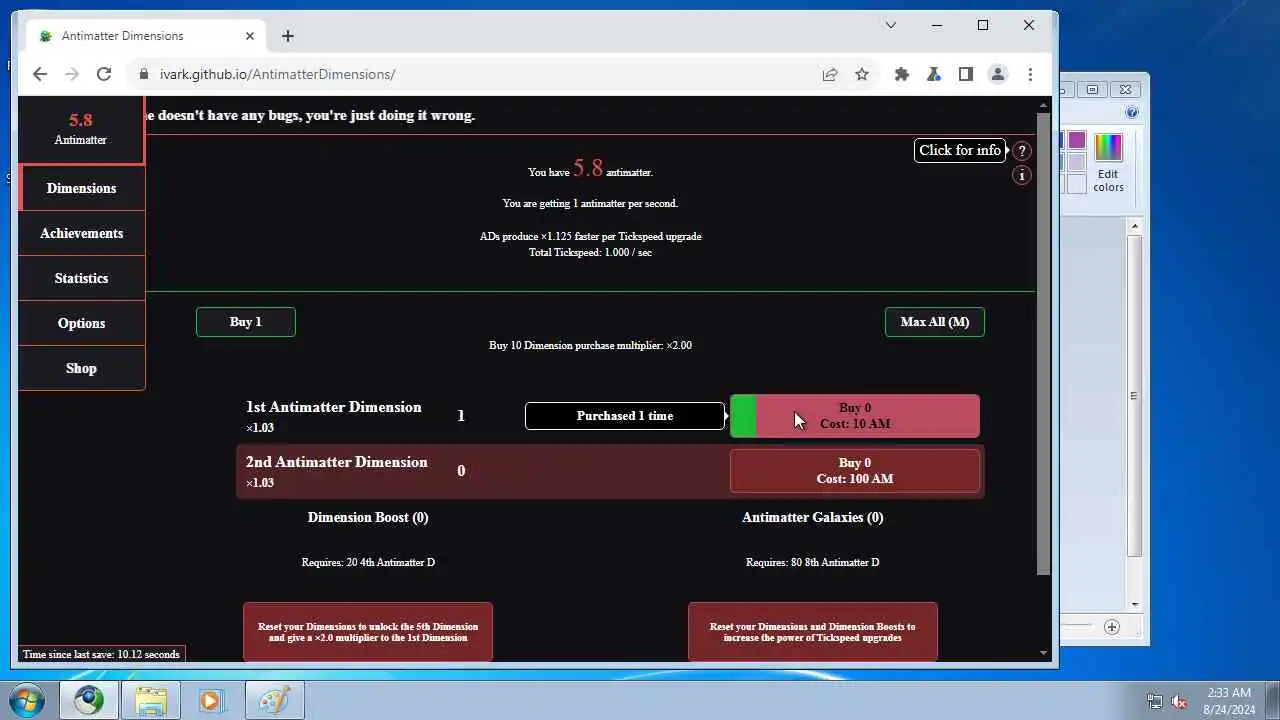The height and width of the screenshot is (720, 1280).
Task: Open the Dimensions tab in sidebar
Action: point(81,188)
